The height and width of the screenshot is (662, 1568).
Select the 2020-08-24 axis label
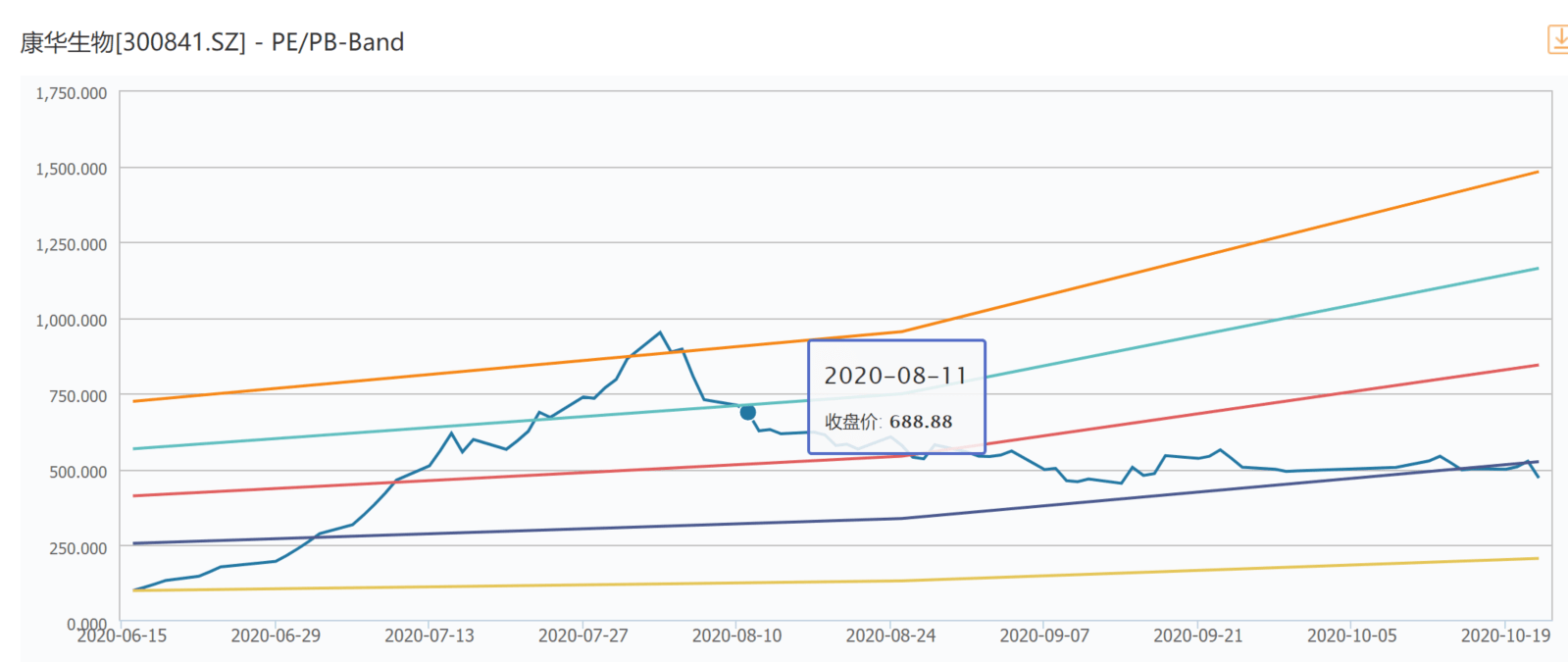(x=891, y=636)
